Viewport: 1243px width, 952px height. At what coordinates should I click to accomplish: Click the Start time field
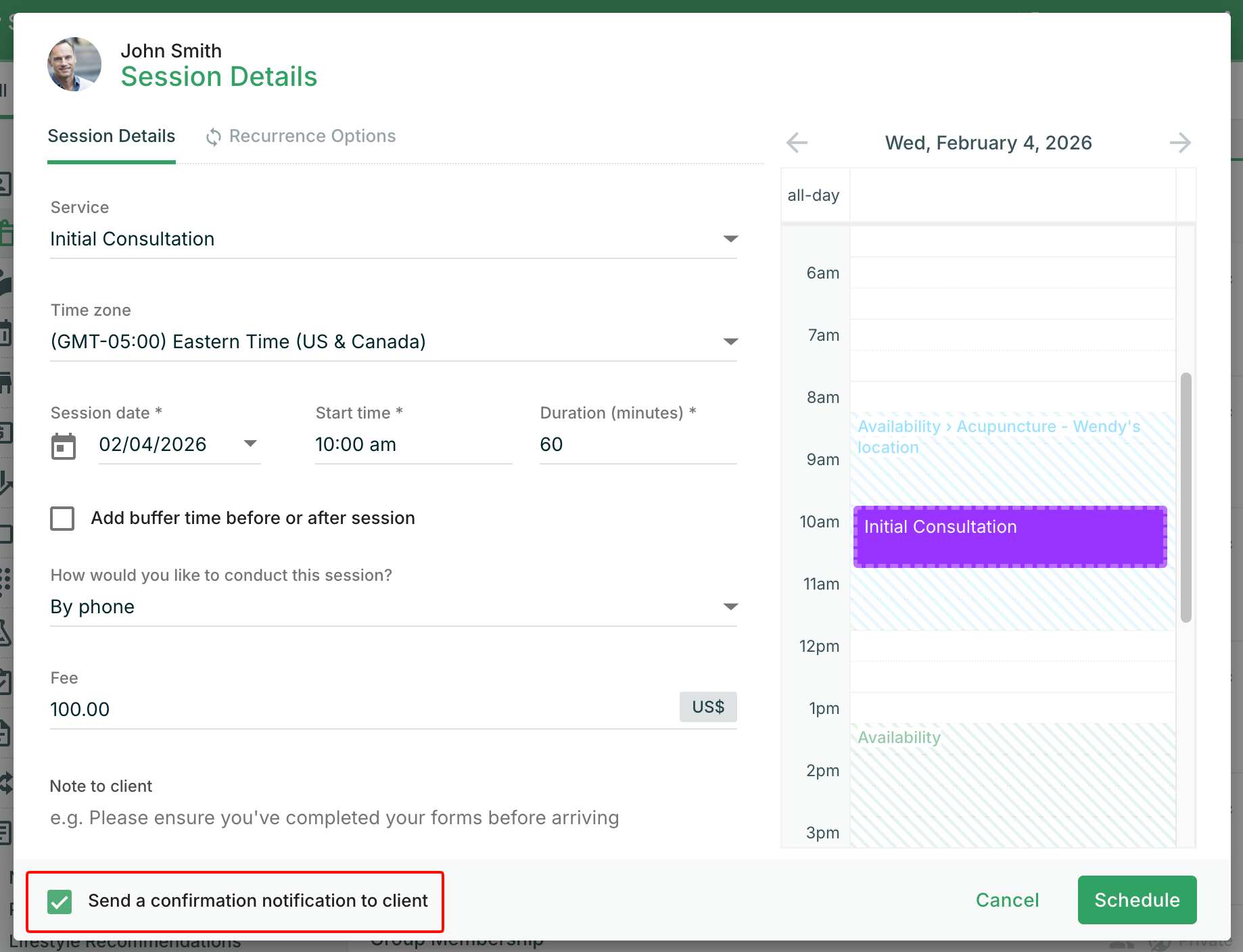(413, 445)
